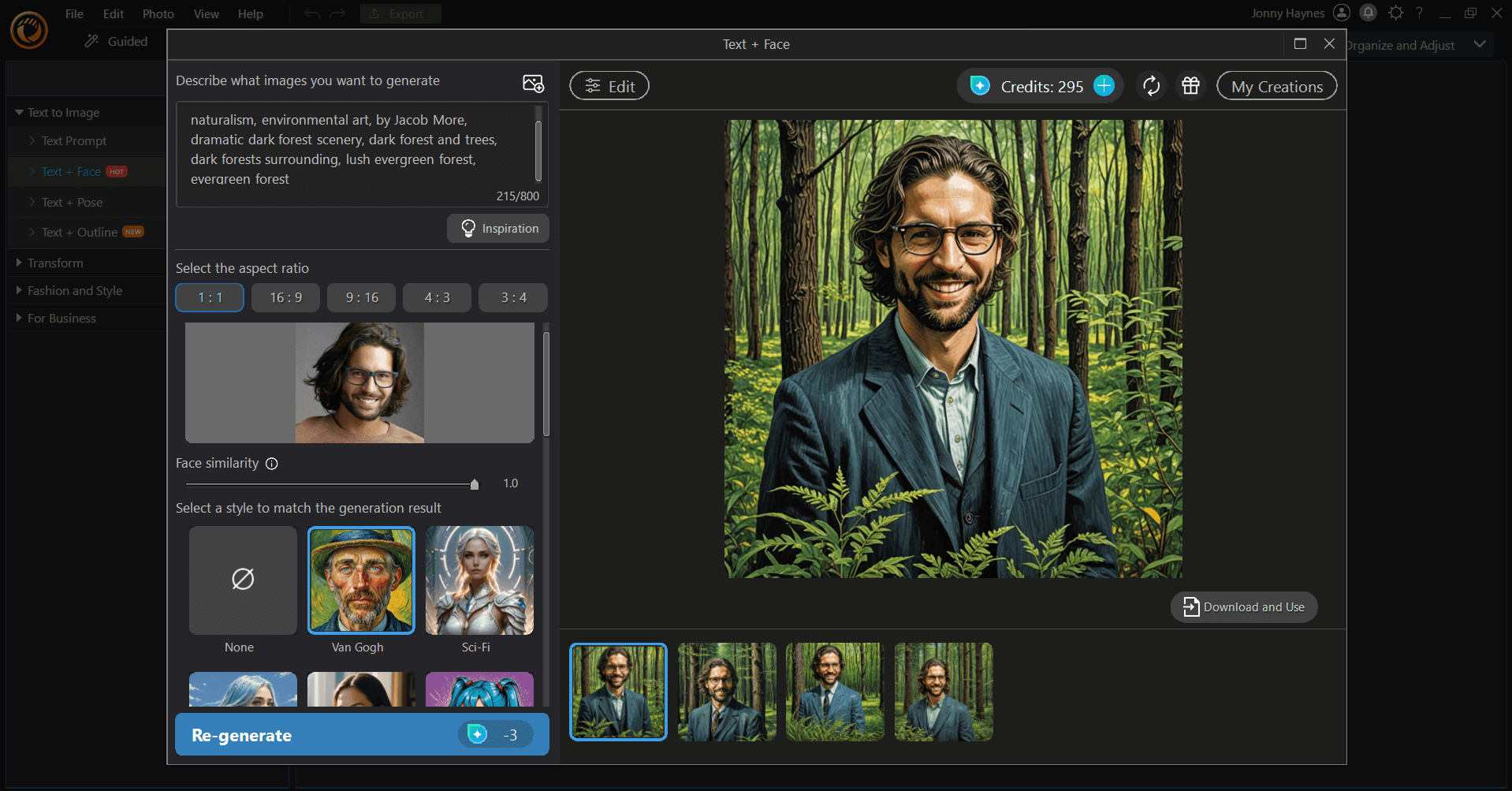This screenshot has width=1512, height=791.
Task: Select the 16:9 aspect ratio
Action: click(x=285, y=297)
